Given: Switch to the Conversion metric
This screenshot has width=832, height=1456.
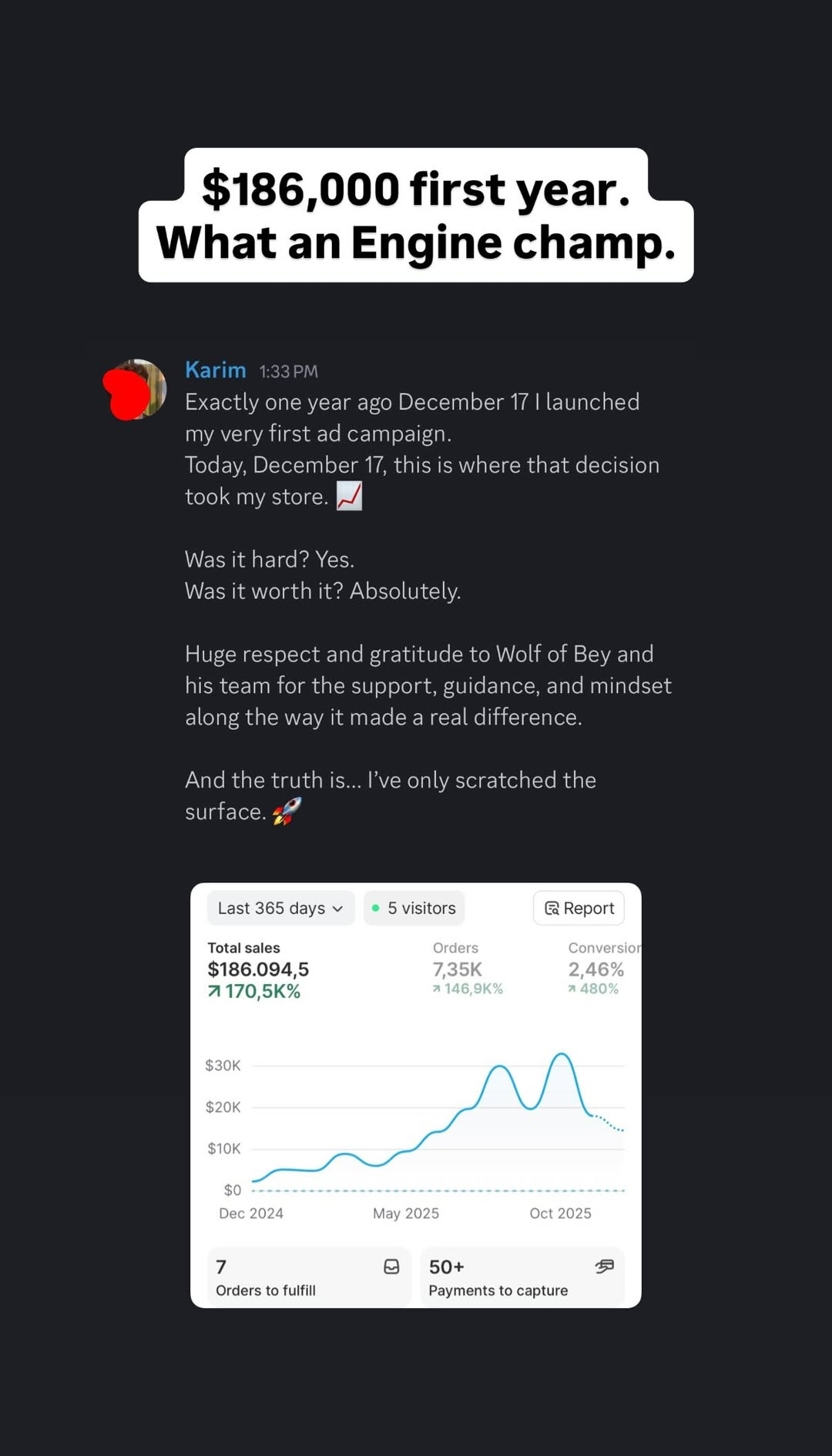Looking at the screenshot, I should point(602,969).
